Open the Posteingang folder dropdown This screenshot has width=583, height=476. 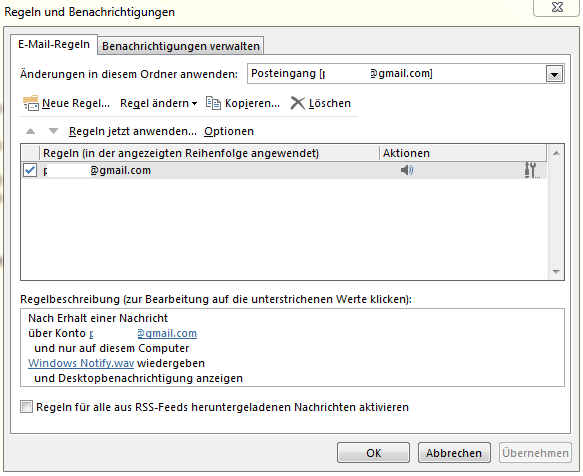coord(554,74)
